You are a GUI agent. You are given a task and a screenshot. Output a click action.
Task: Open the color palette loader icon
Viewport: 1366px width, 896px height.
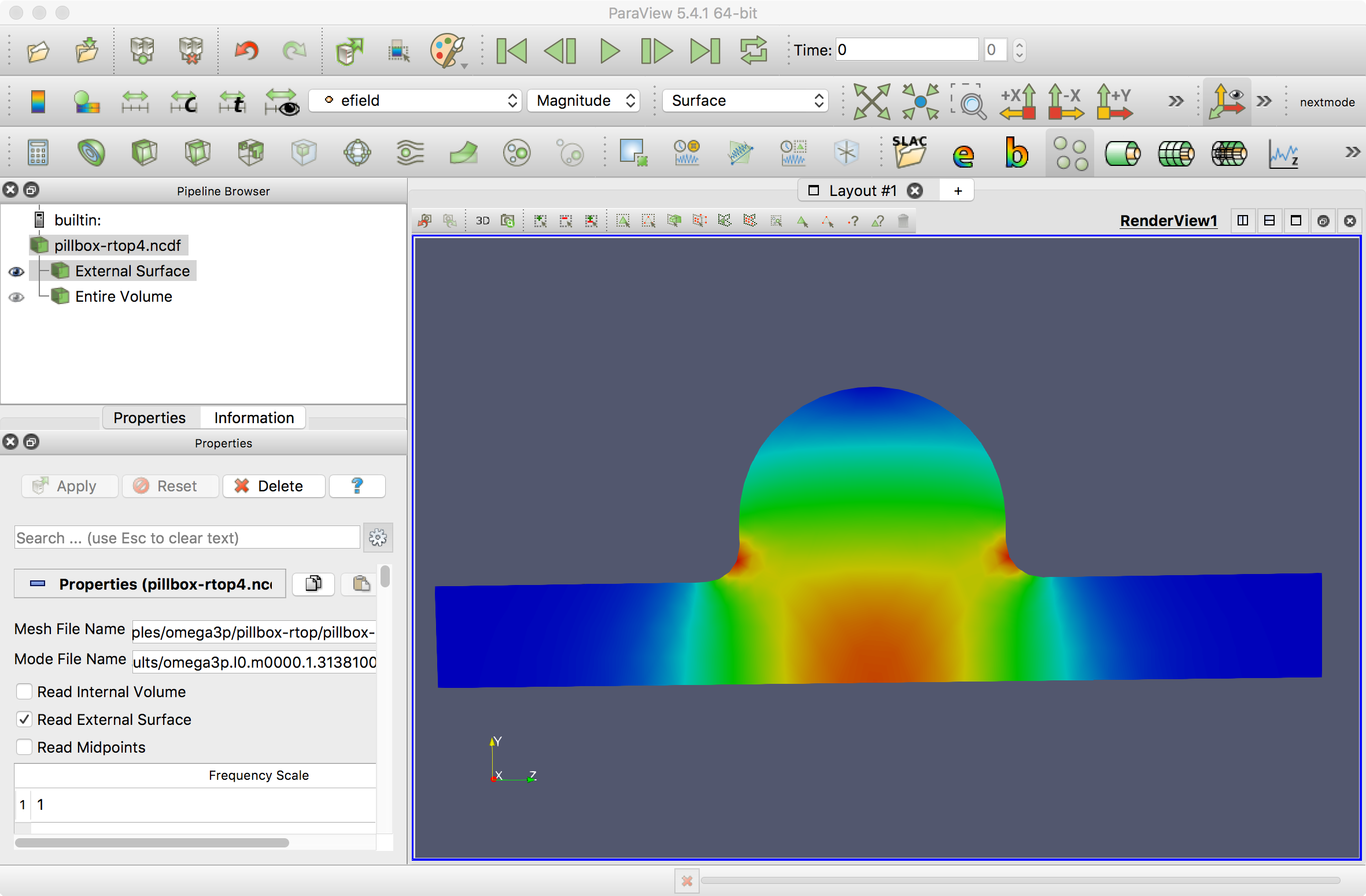(x=448, y=51)
